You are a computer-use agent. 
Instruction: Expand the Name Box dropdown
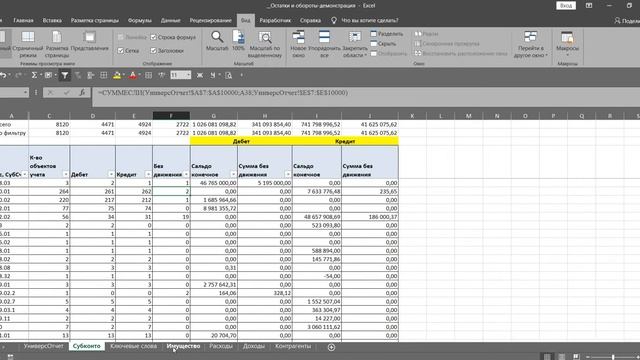coord(25,93)
